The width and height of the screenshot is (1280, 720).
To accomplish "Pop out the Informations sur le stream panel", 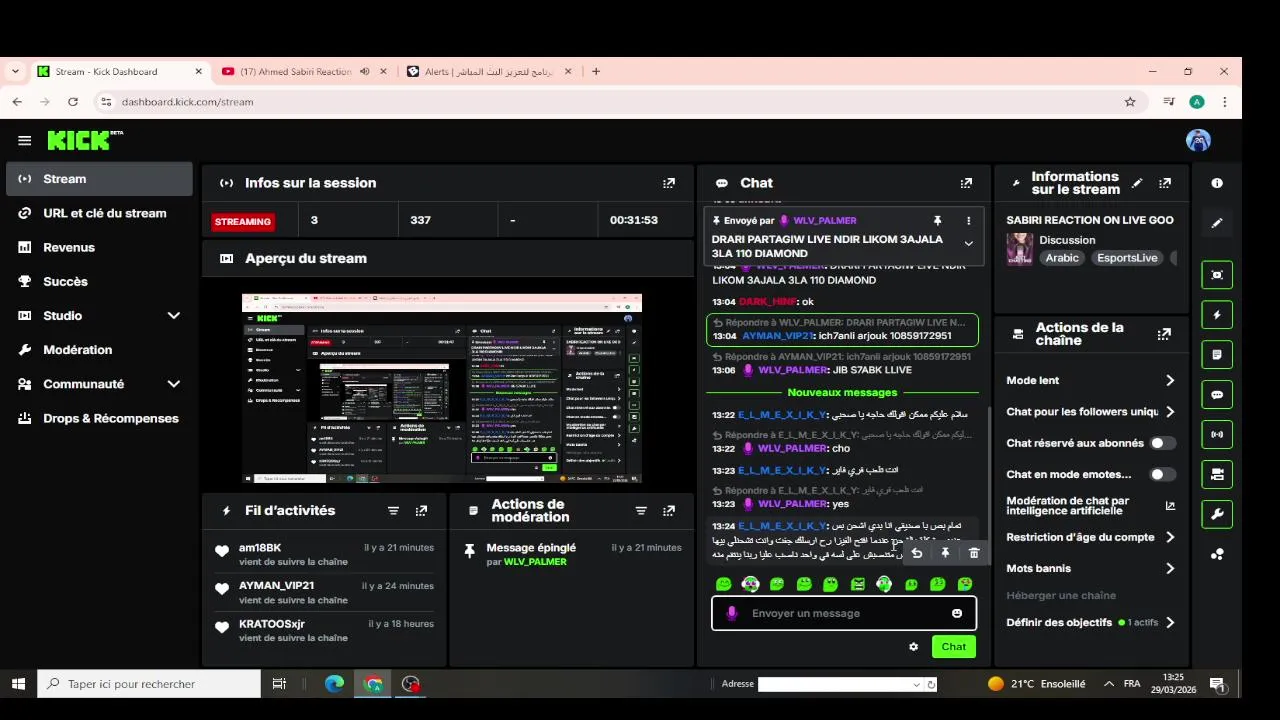I will point(1165,183).
